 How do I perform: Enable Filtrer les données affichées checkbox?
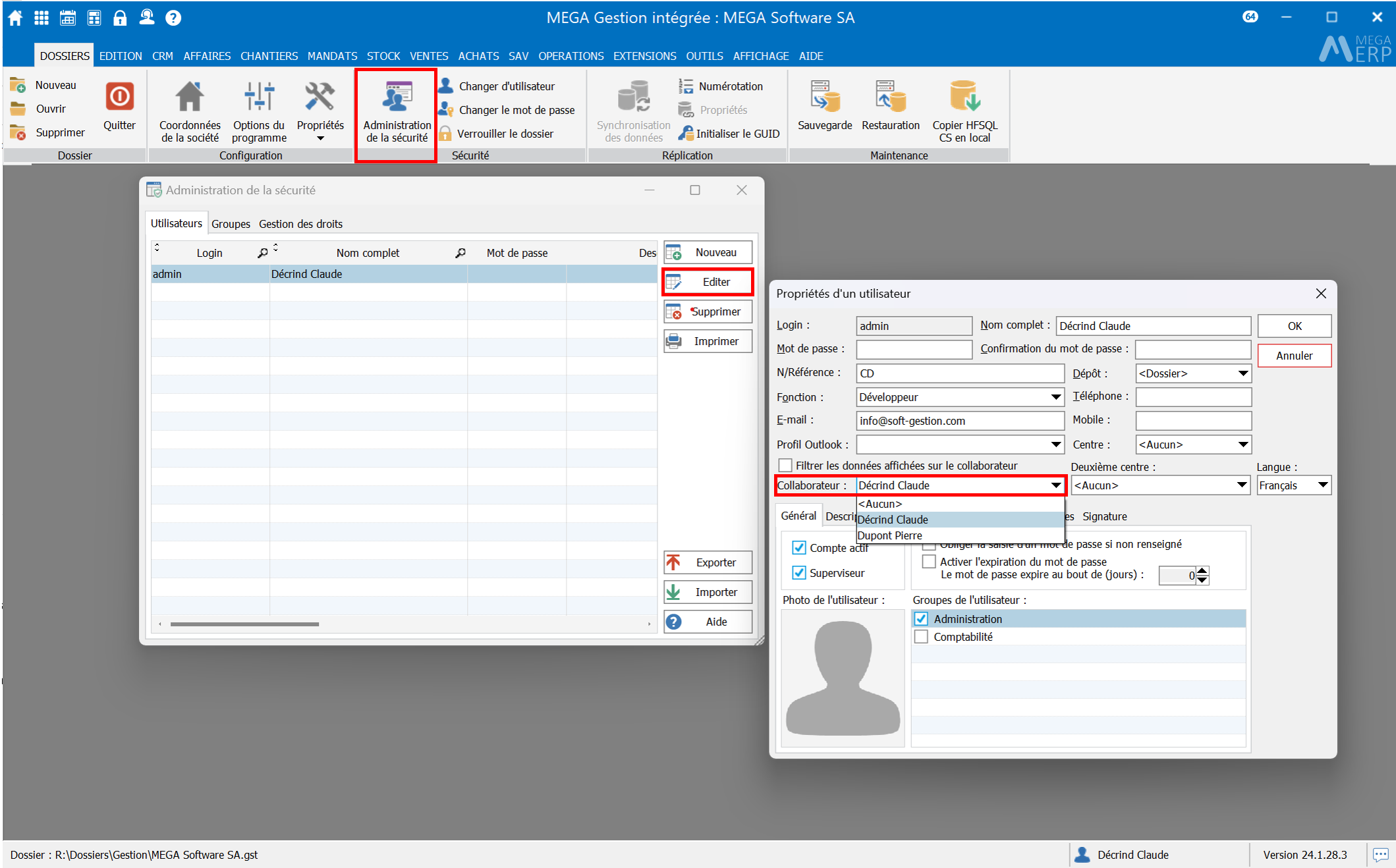tap(785, 466)
